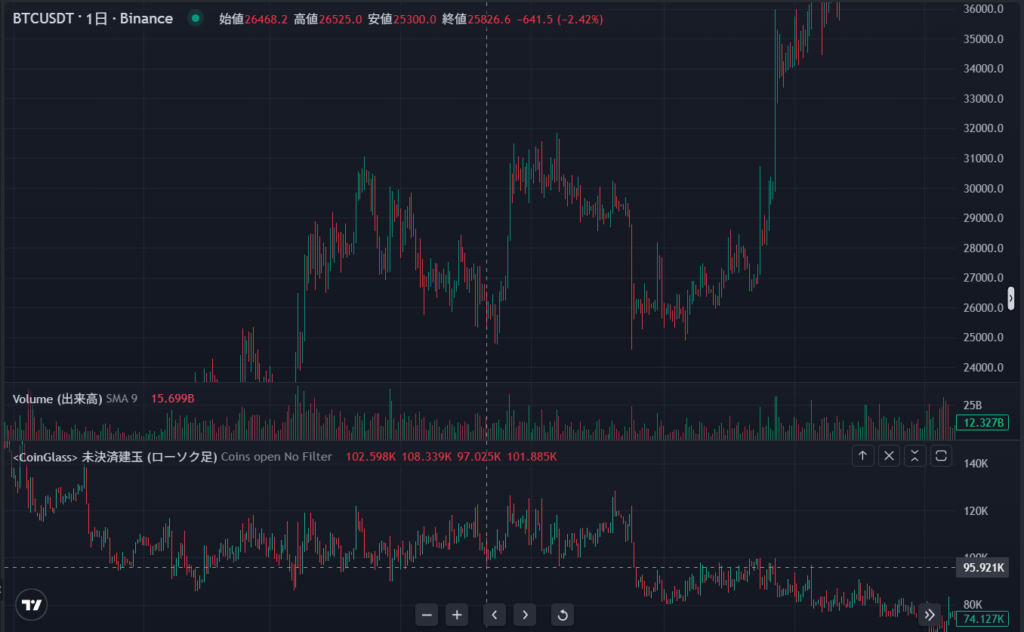This screenshot has height=632, width=1024.
Task: Click the 終値 25826.6 close value
Action: (476, 19)
